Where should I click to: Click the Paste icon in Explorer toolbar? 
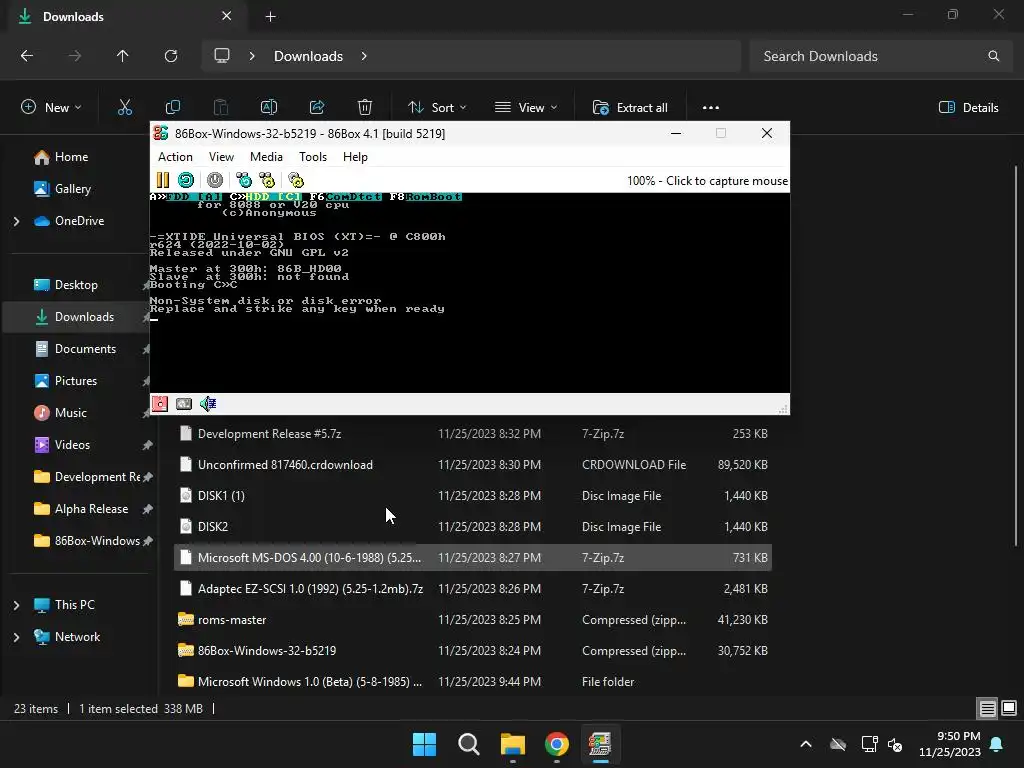(x=221, y=108)
